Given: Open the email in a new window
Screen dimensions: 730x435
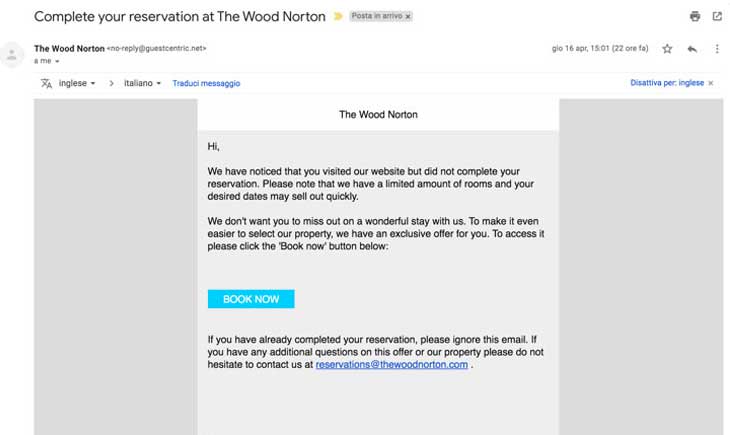Looking at the screenshot, I should tap(717, 16).
